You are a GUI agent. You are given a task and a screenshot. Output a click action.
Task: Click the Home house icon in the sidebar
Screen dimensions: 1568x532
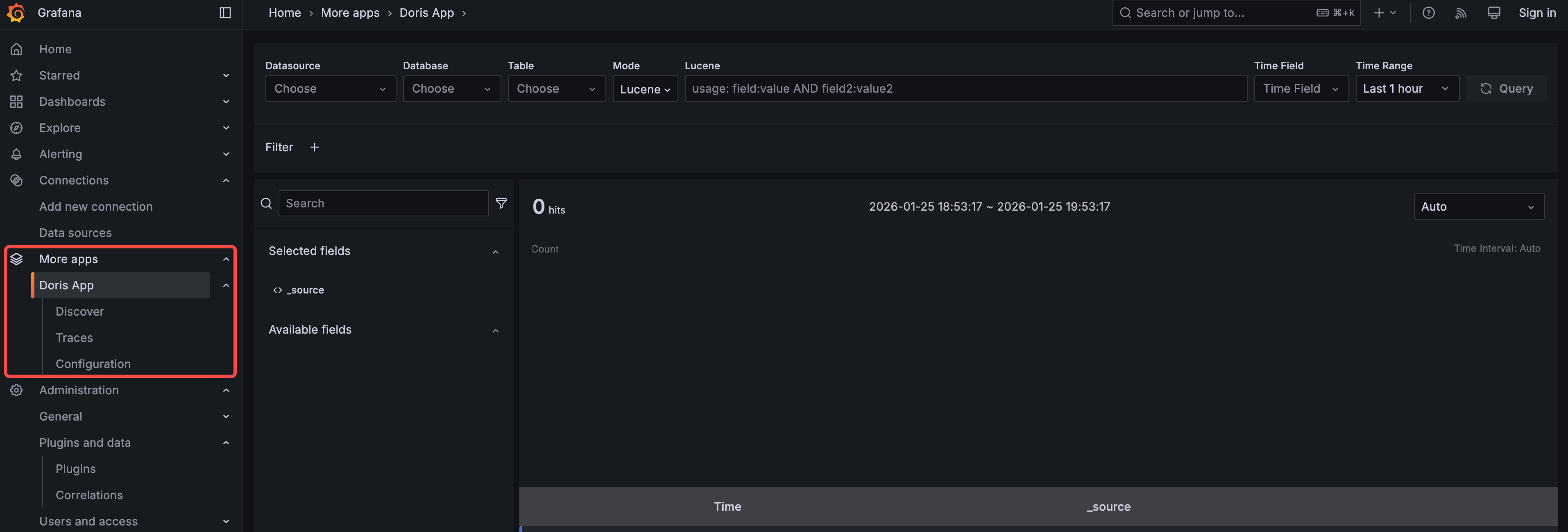click(x=16, y=49)
